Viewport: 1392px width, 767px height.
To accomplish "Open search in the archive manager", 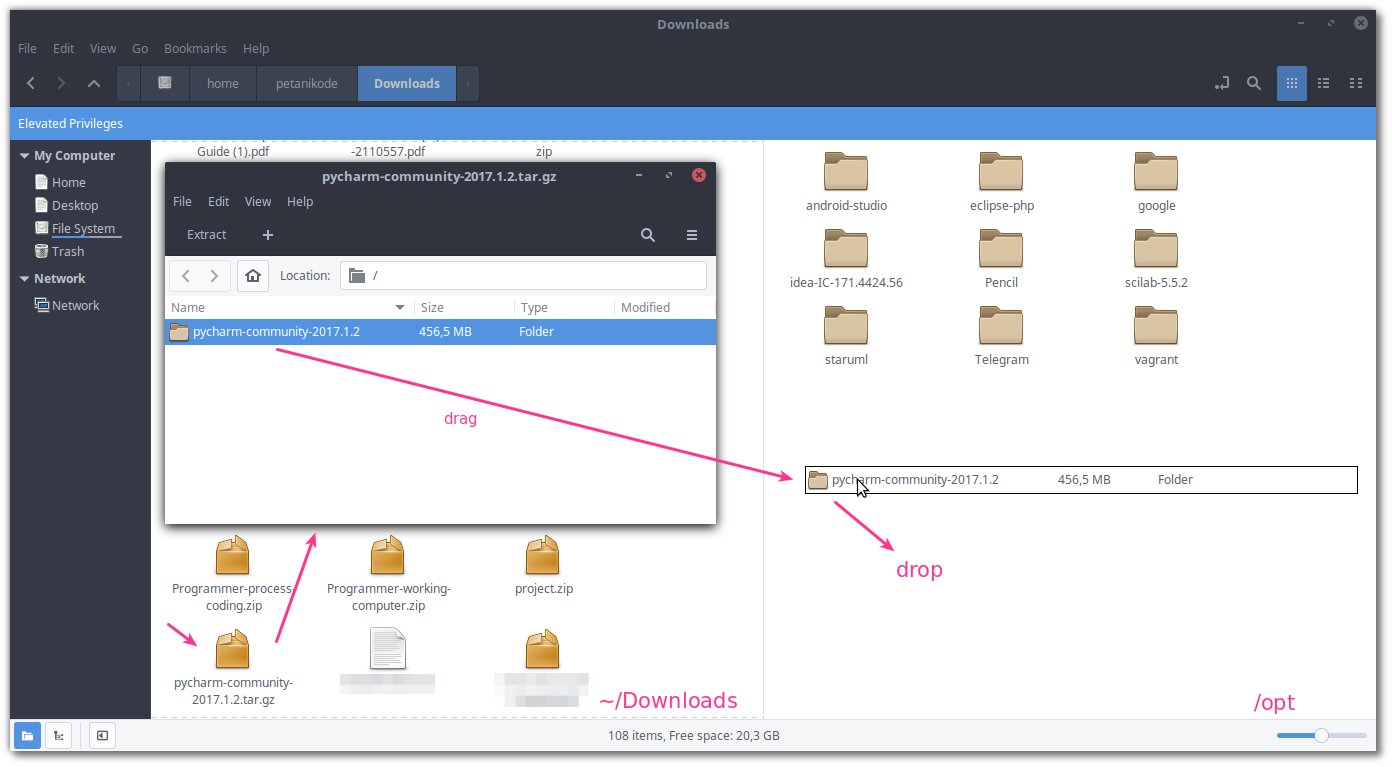I will click(647, 234).
